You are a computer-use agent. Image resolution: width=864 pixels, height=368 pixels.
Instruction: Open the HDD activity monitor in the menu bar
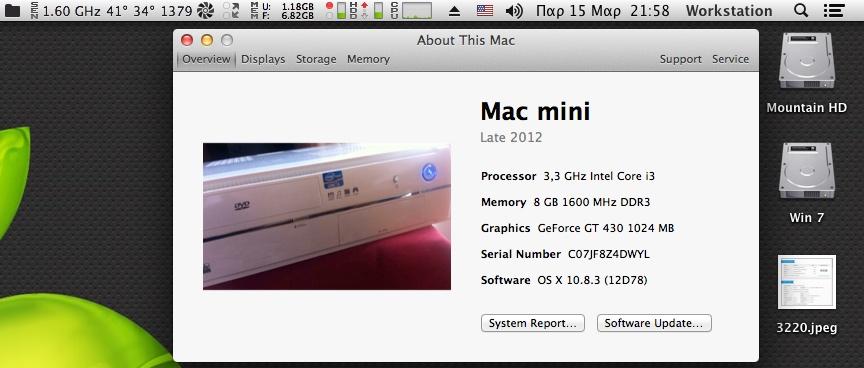coord(354,10)
